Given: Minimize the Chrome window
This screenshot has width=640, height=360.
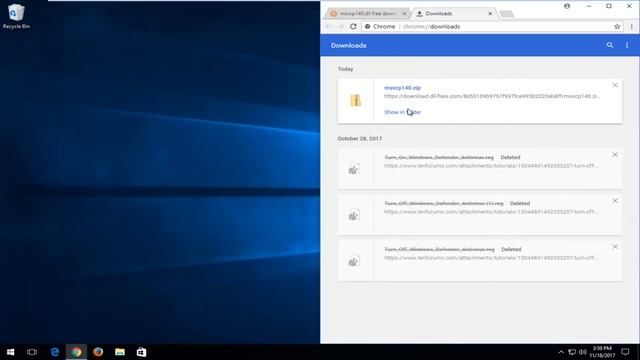Looking at the screenshot, I should click(589, 6).
